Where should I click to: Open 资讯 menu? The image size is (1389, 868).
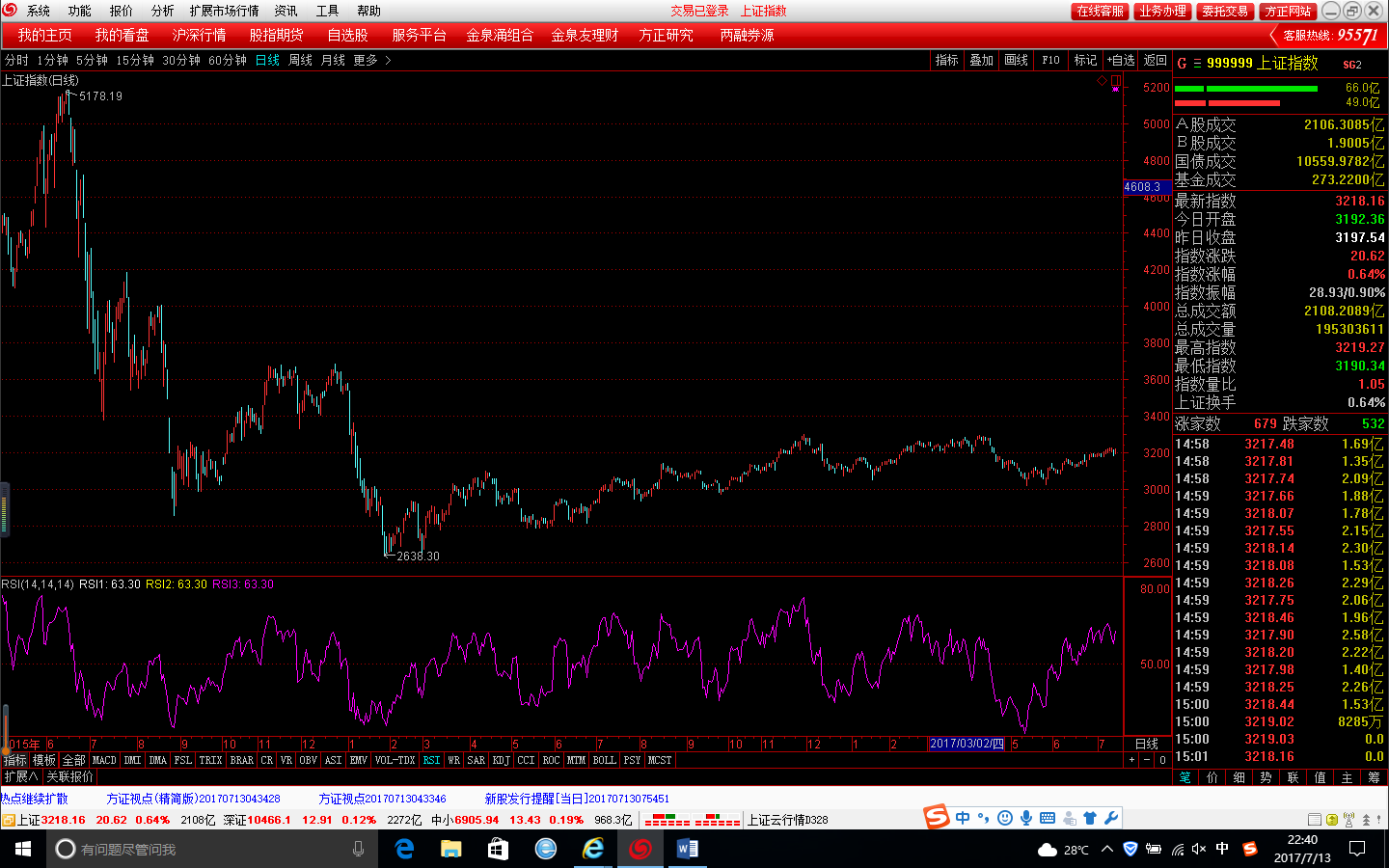pyautogui.click(x=286, y=11)
